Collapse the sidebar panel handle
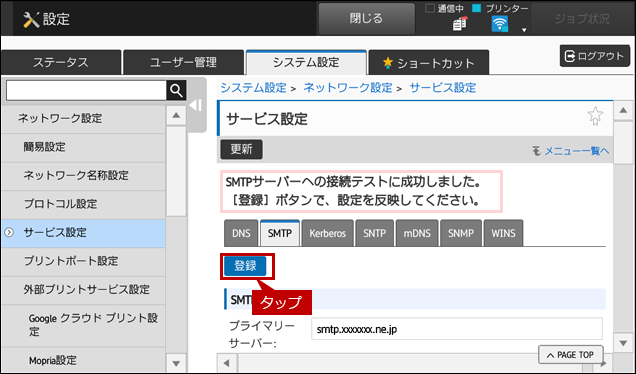Screen dimensions: 636x374 point(197,105)
